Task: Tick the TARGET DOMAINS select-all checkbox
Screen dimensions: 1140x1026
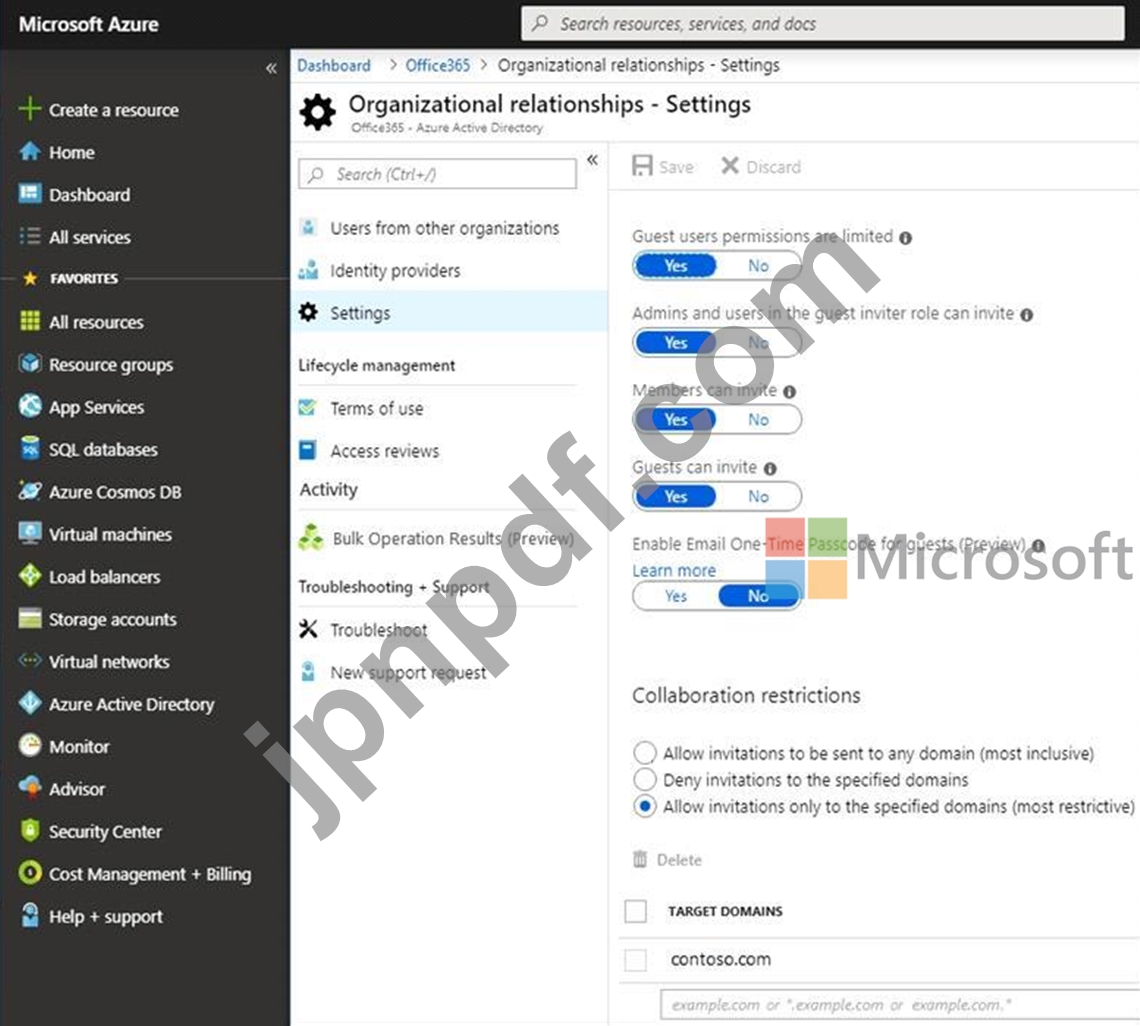Action: click(635, 910)
